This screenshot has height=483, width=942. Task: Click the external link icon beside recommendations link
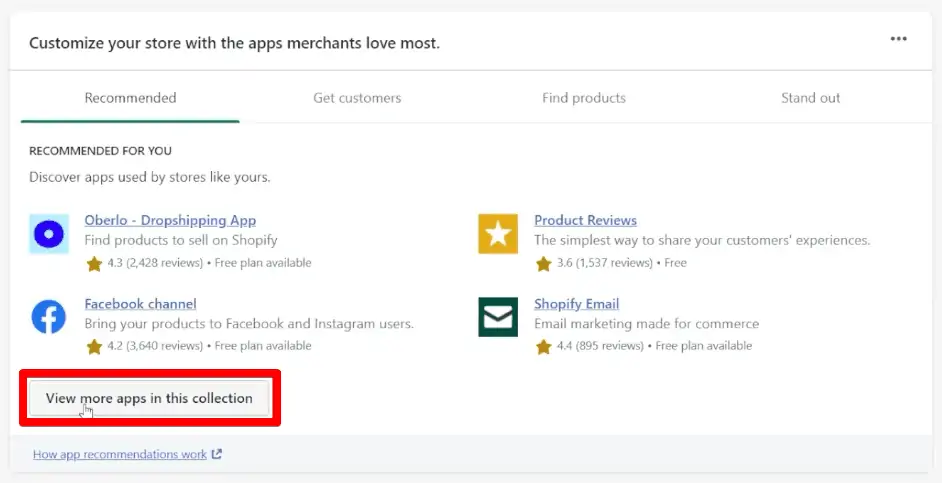(x=217, y=454)
